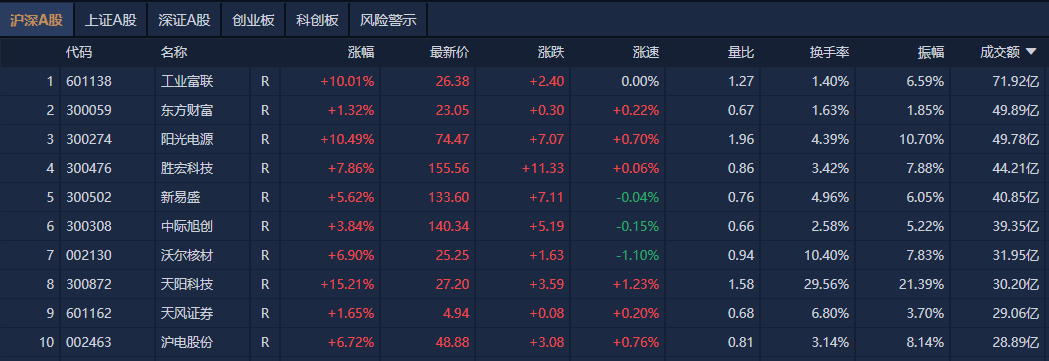Sort by the 换手率 column header
The width and height of the screenshot is (1049, 361).
tap(829, 53)
